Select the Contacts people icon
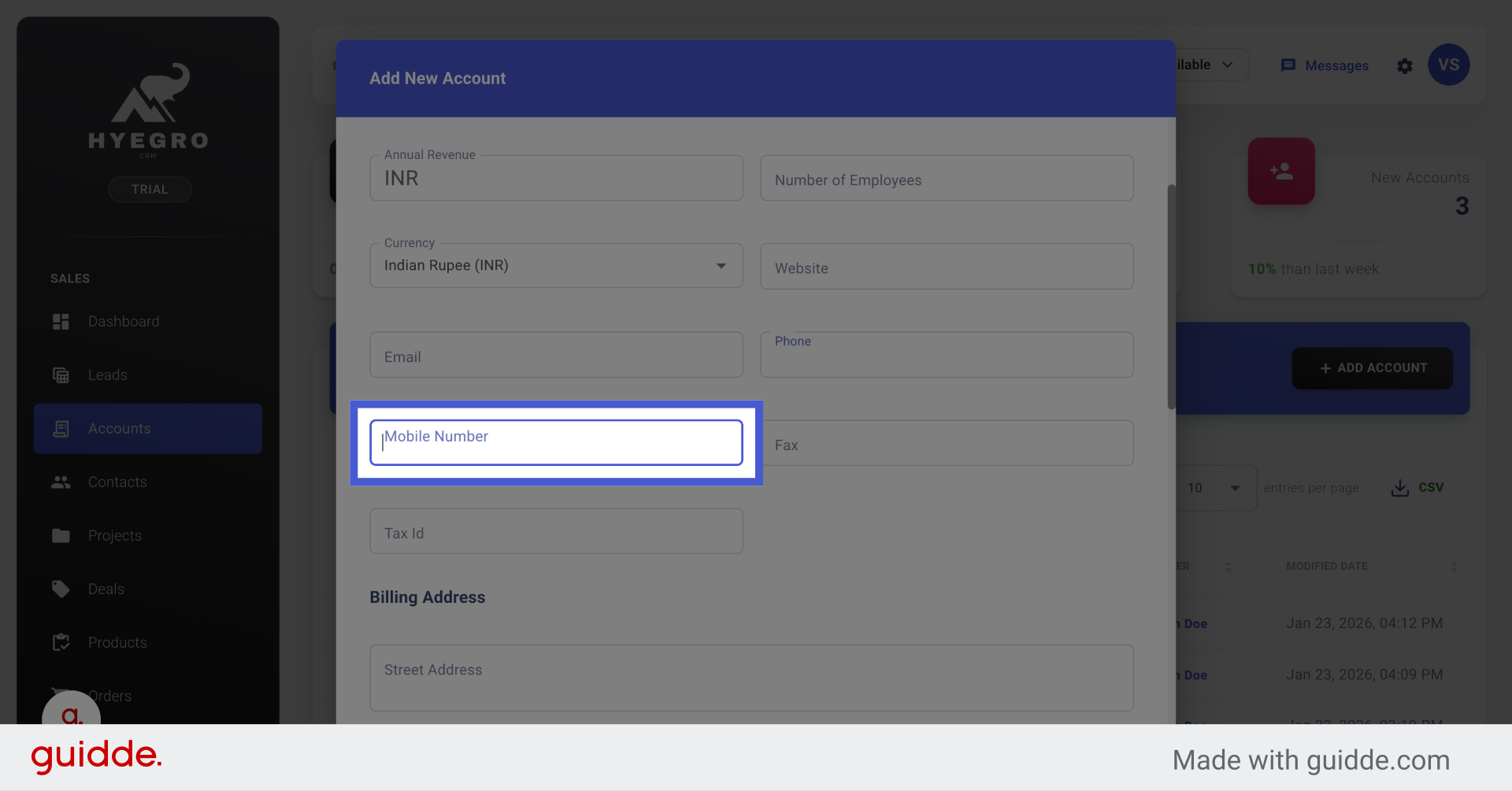 (61, 482)
